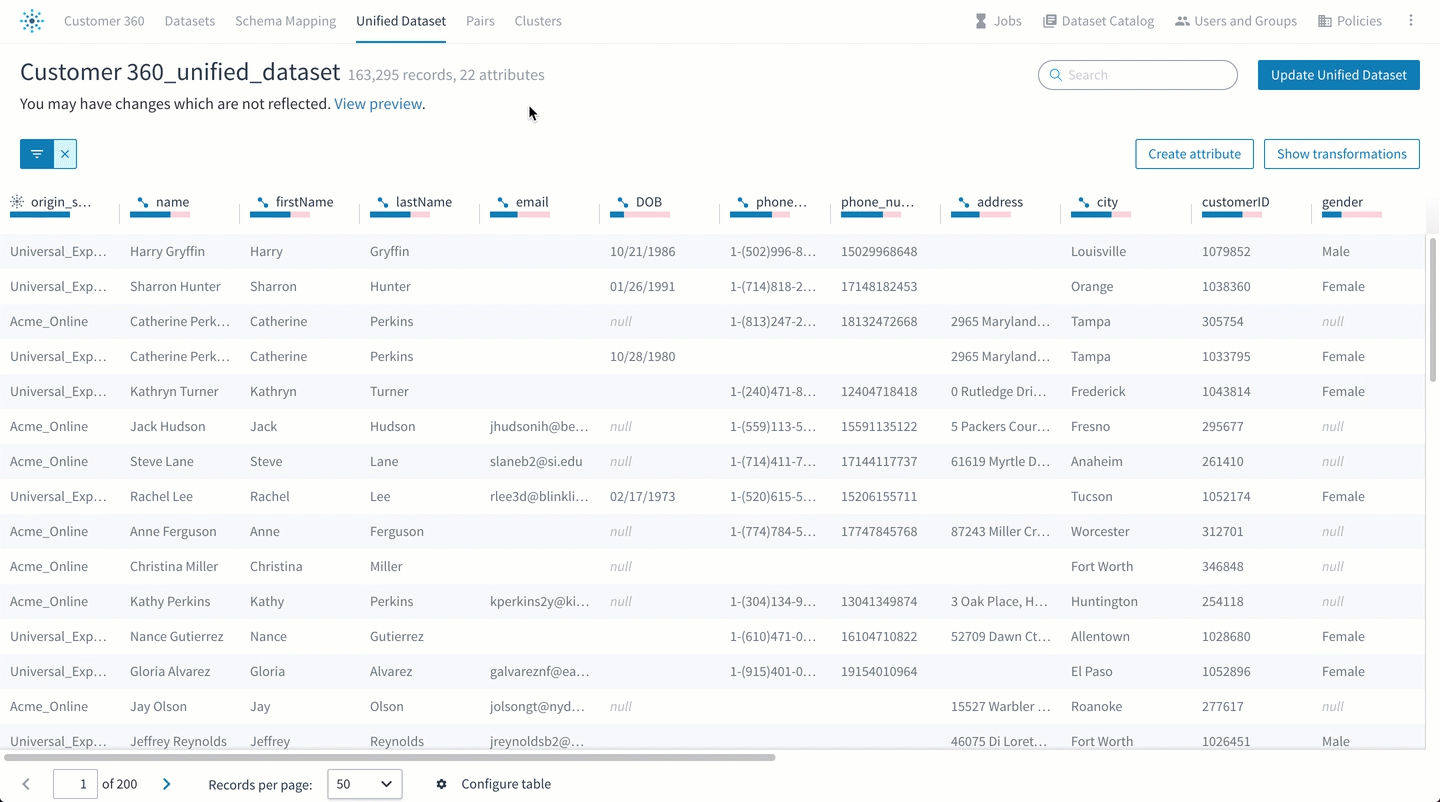Screen dimensions: 1440x802
Task: Click the mapping icon beside lastName column
Action: (x=383, y=202)
